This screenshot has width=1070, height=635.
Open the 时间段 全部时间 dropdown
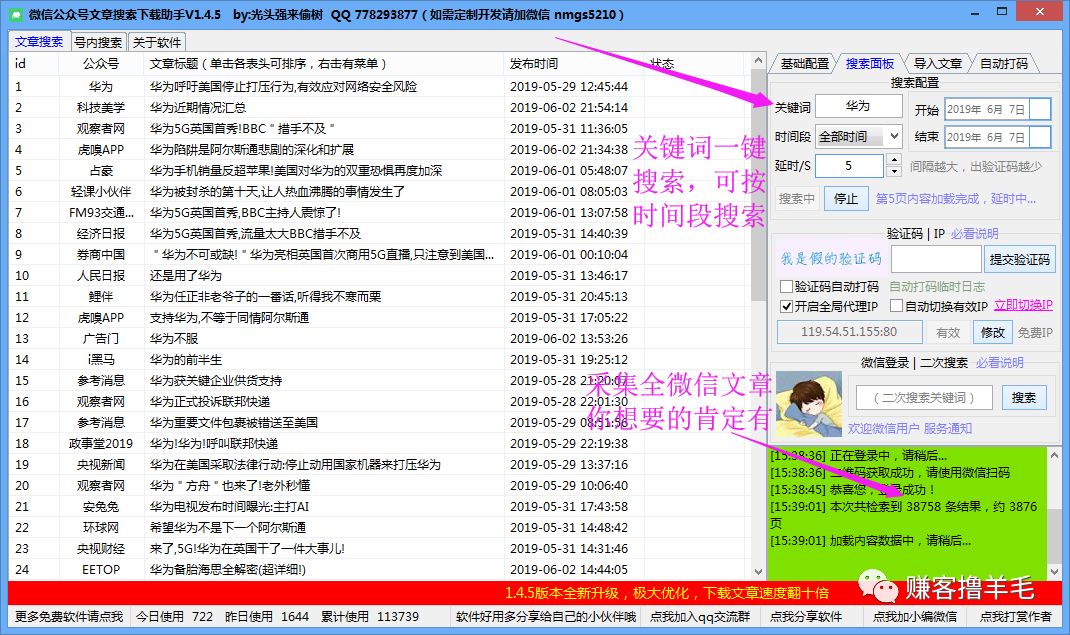pyautogui.click(x=859, y=136)
